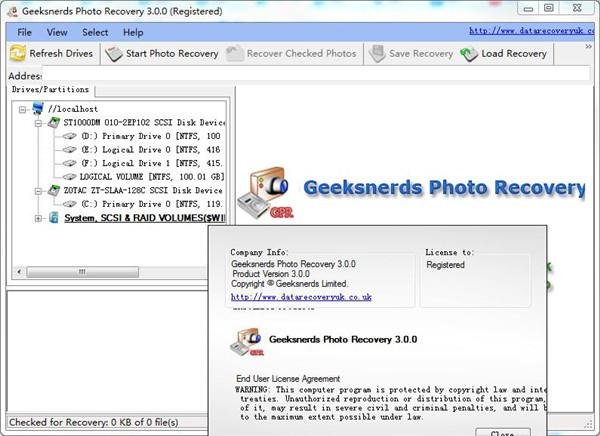600x436 pixels.
Task: Click the toolbar overflow chevron
Action: click(x=589, y=47)
